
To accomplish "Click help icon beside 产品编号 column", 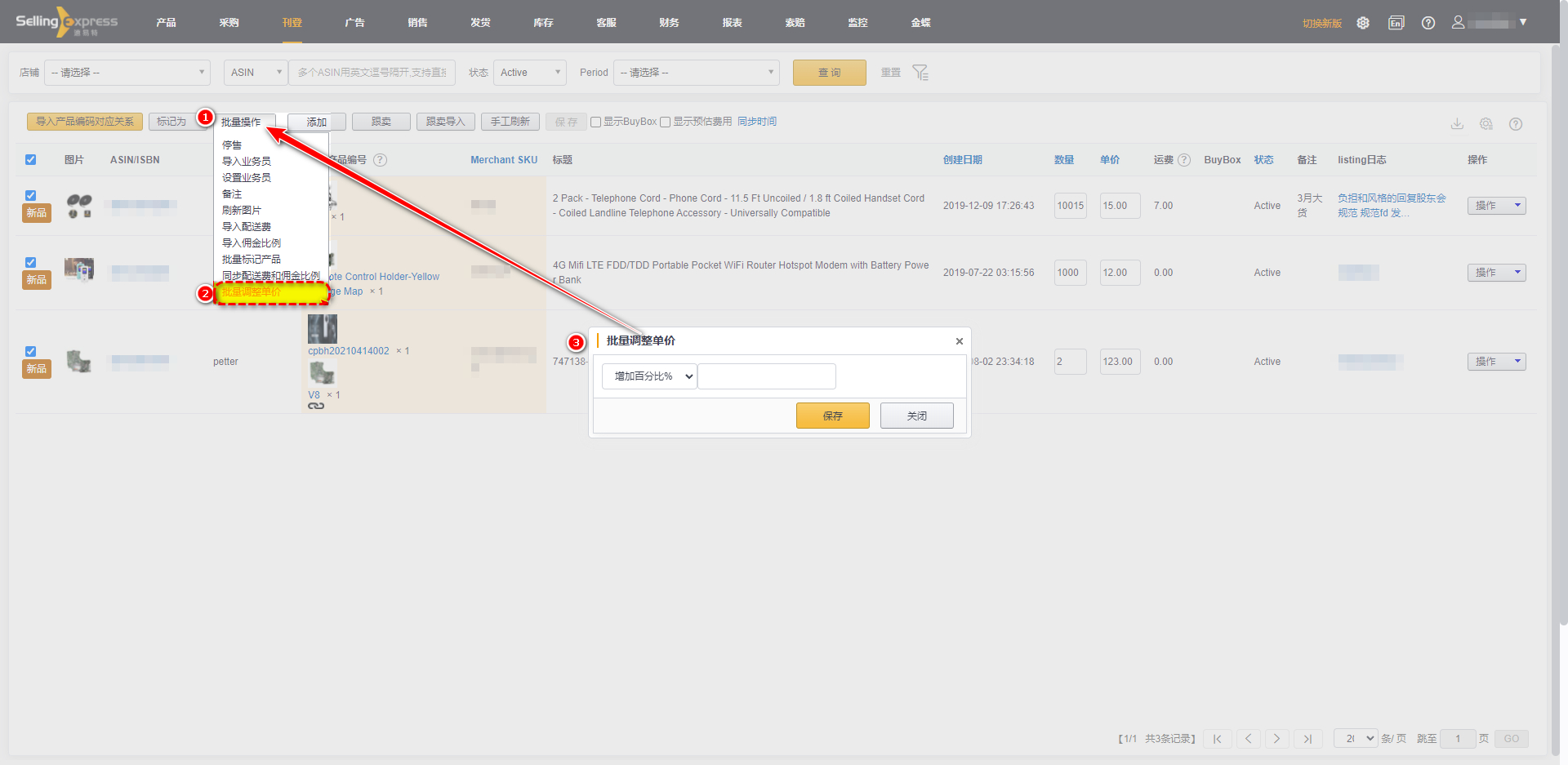I will [380, 160].
